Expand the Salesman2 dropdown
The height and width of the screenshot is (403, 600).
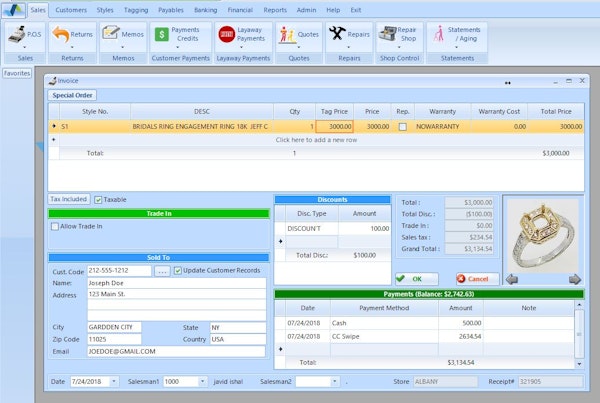(x=333, y=381)
